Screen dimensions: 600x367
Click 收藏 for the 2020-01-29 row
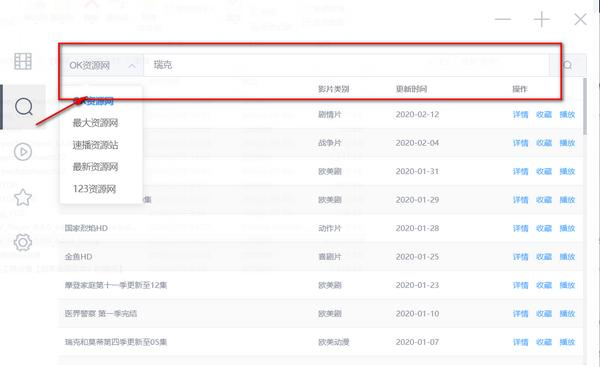coord(544,200)
